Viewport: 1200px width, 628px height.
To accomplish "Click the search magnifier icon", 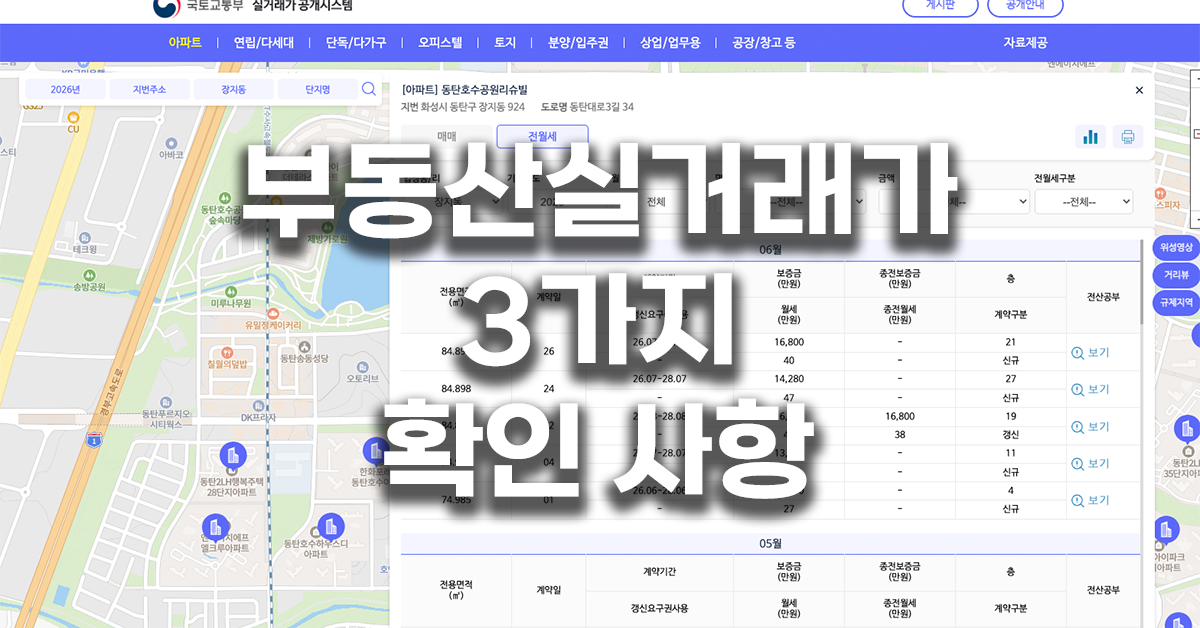I will click(369, 89).
